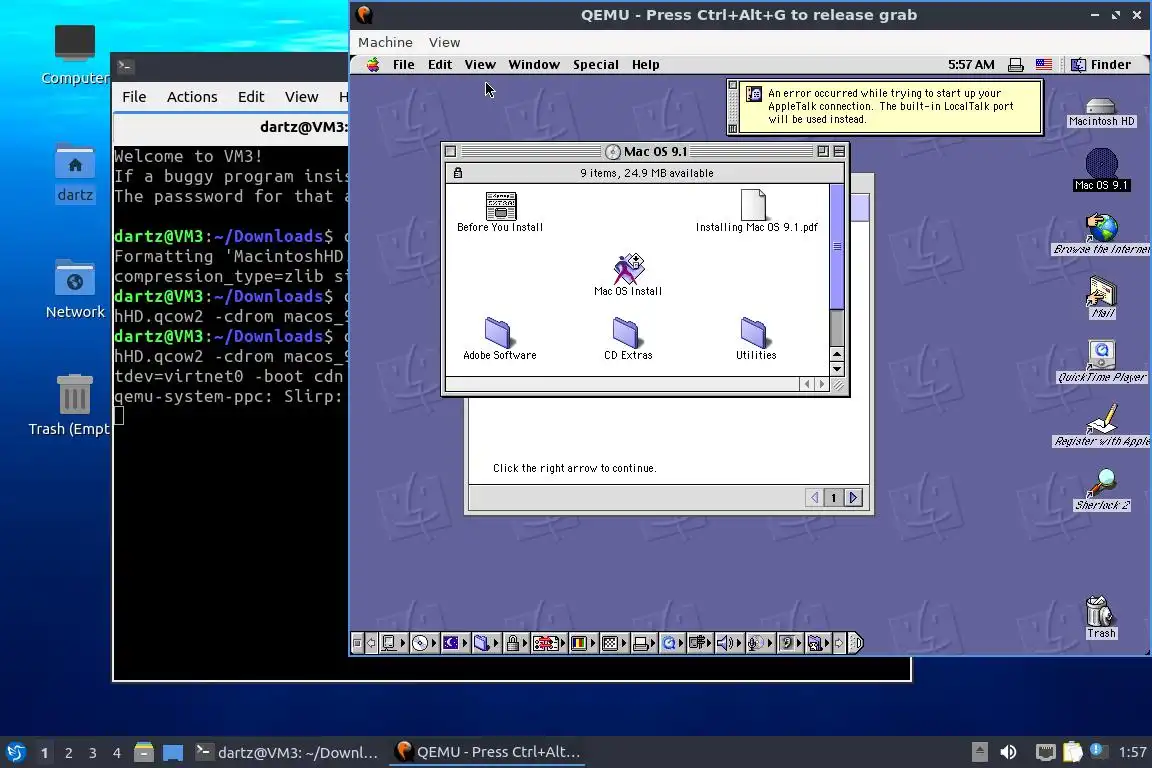Click the left page arrow in assistant window
The image size is (1152, 768).
[814, 498]
